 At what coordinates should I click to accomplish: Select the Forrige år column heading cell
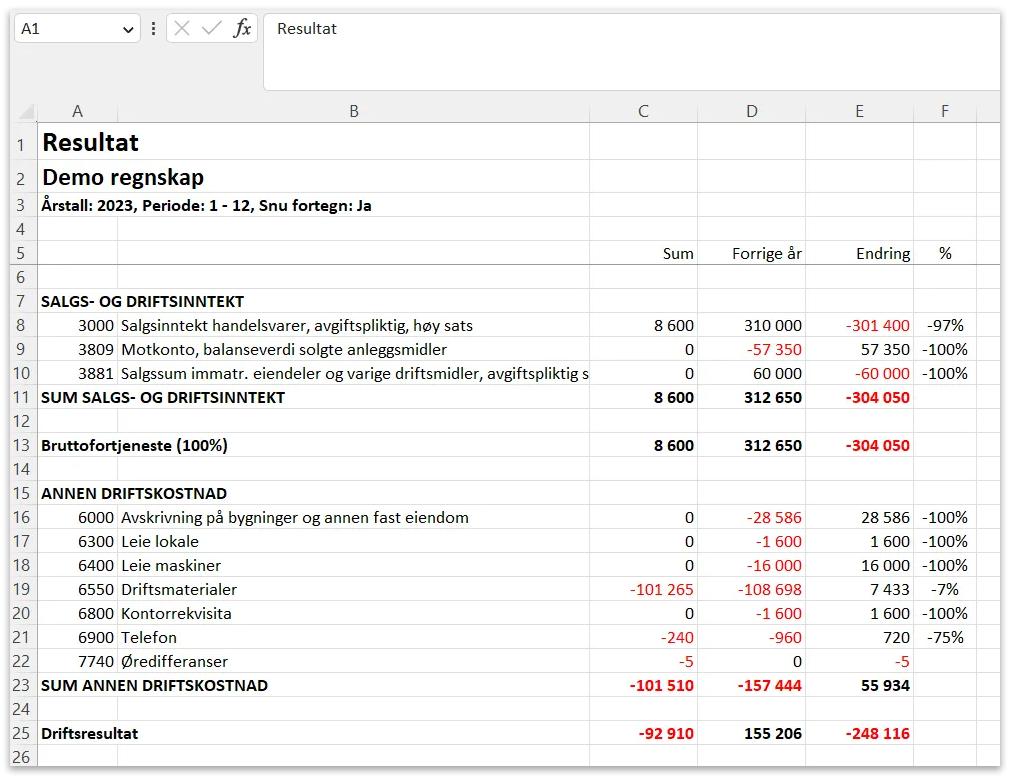[x=766, y=253]
